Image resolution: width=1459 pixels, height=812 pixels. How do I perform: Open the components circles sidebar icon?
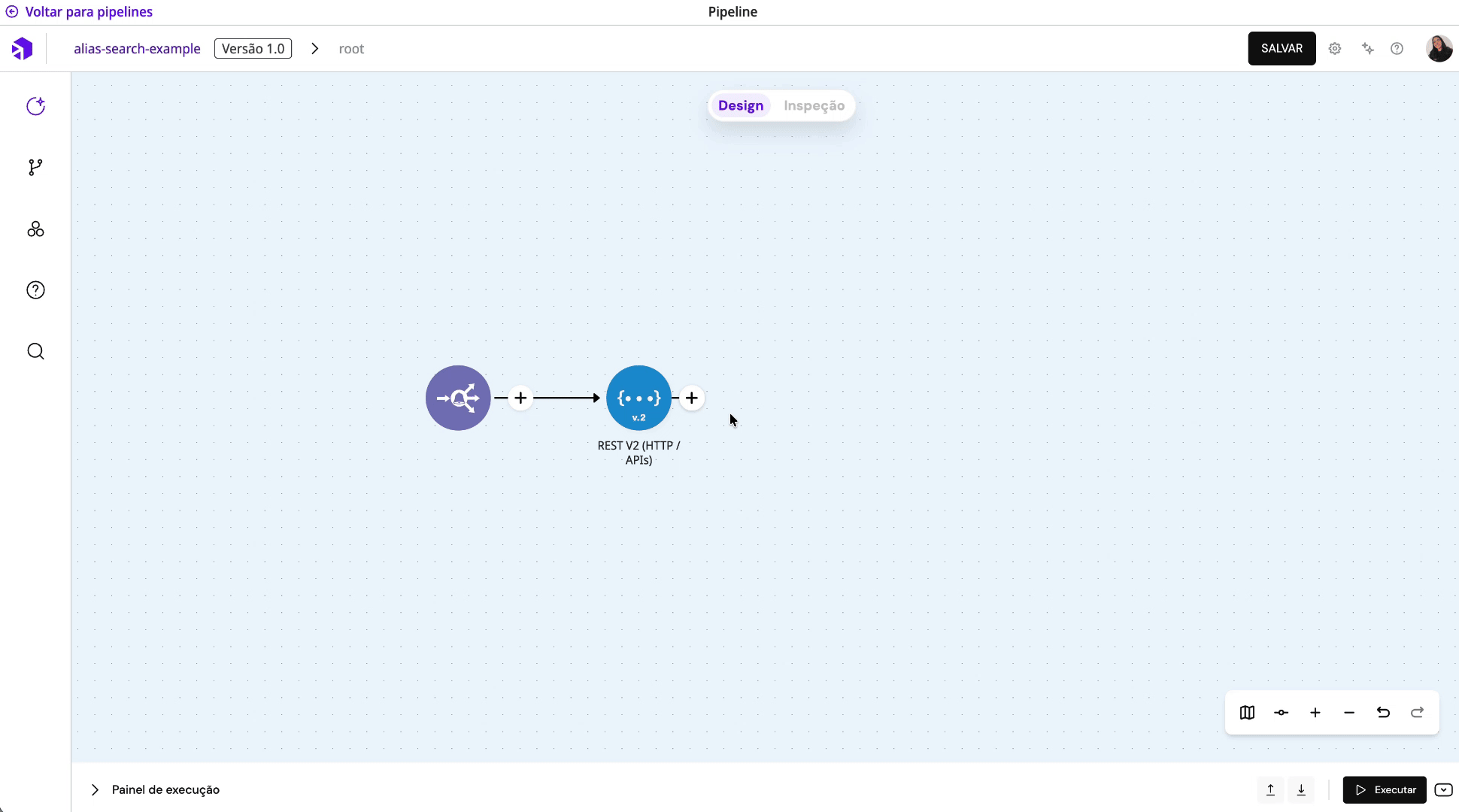(x=35, y=229)
